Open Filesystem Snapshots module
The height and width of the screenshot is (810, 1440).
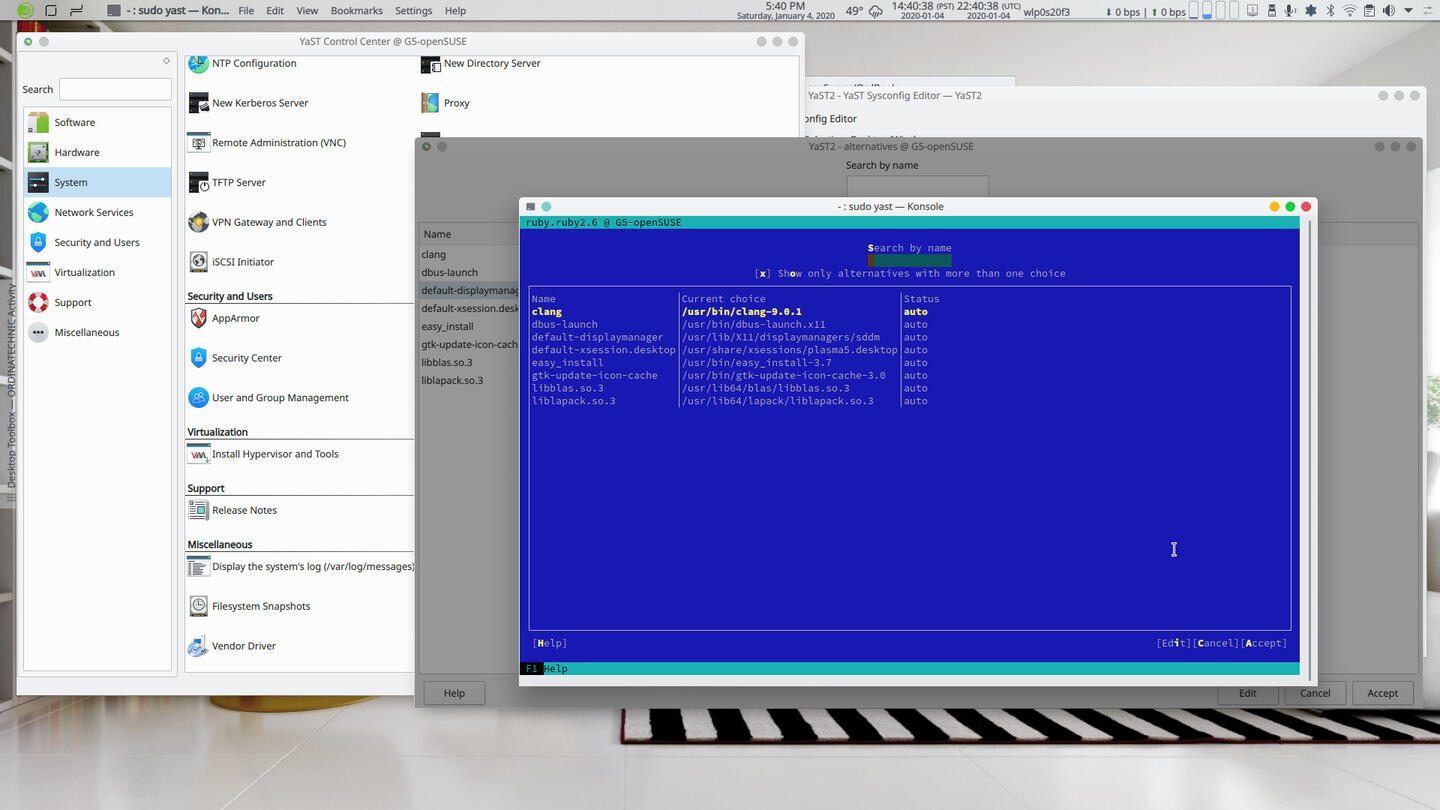click(249, 606)
